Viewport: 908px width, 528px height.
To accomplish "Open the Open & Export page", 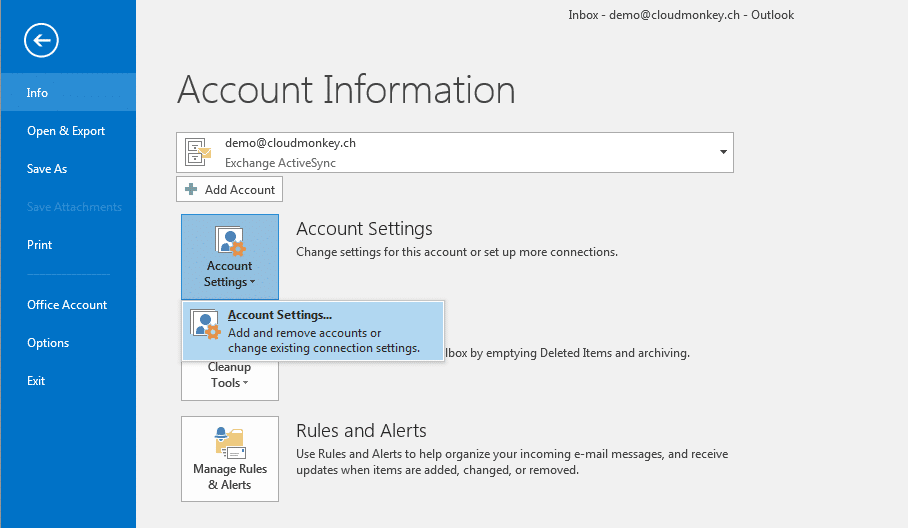I will point(68,131).
